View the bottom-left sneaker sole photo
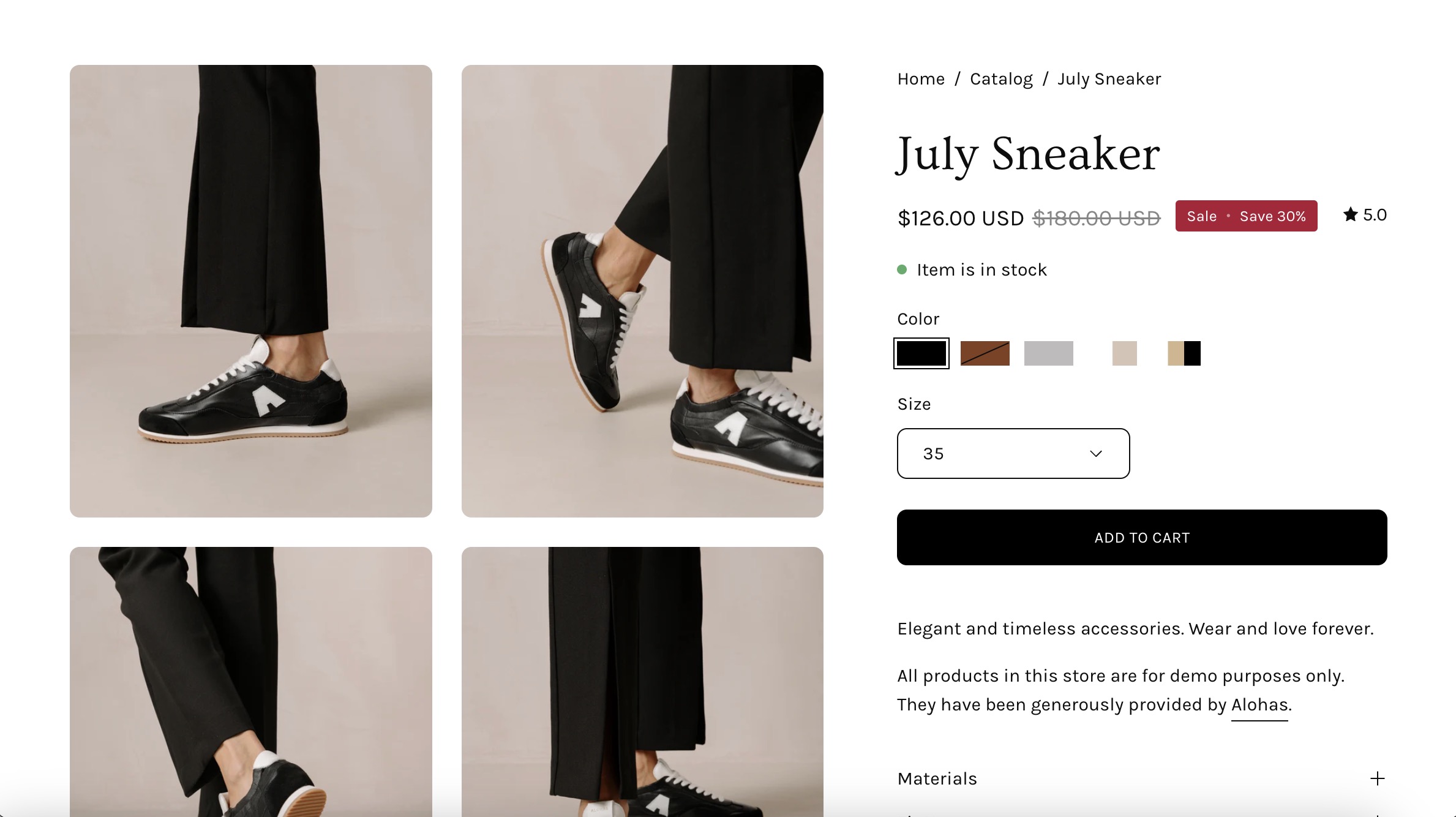 tap(251, 681)
